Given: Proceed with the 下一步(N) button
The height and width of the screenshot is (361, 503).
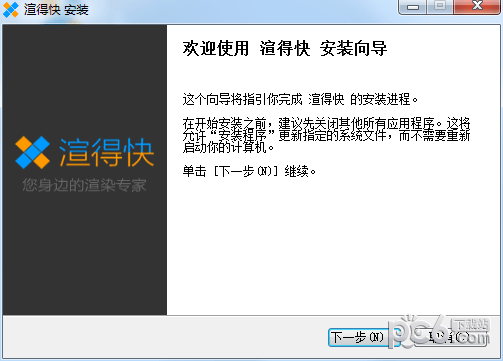Looking at the screenshot, I should click(x=358, y=337).
